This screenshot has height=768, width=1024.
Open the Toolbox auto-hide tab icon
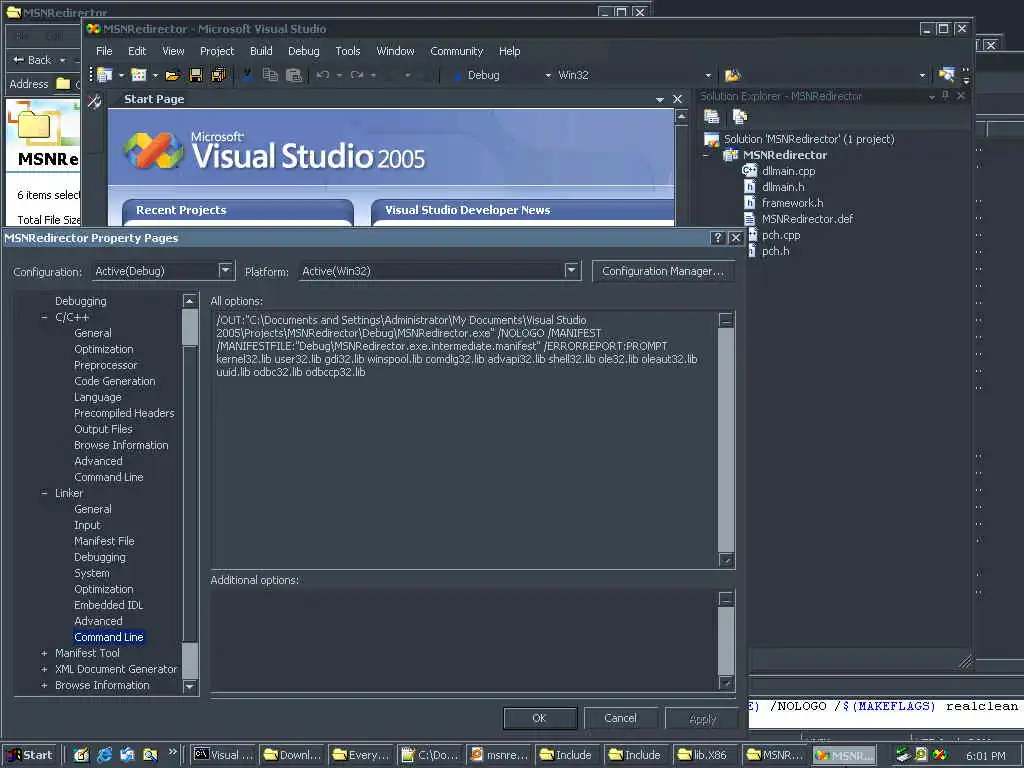click(x=95, y=101)
